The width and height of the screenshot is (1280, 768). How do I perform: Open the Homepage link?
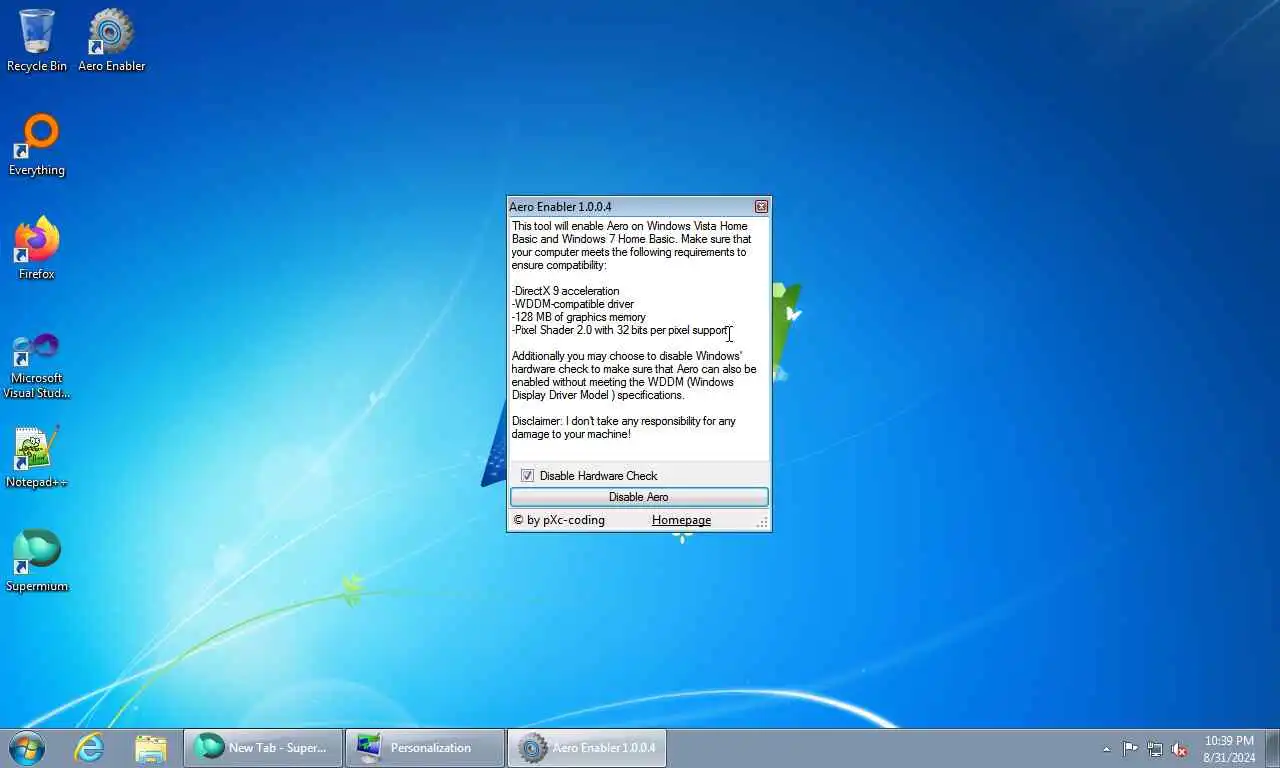click(681, 520)
